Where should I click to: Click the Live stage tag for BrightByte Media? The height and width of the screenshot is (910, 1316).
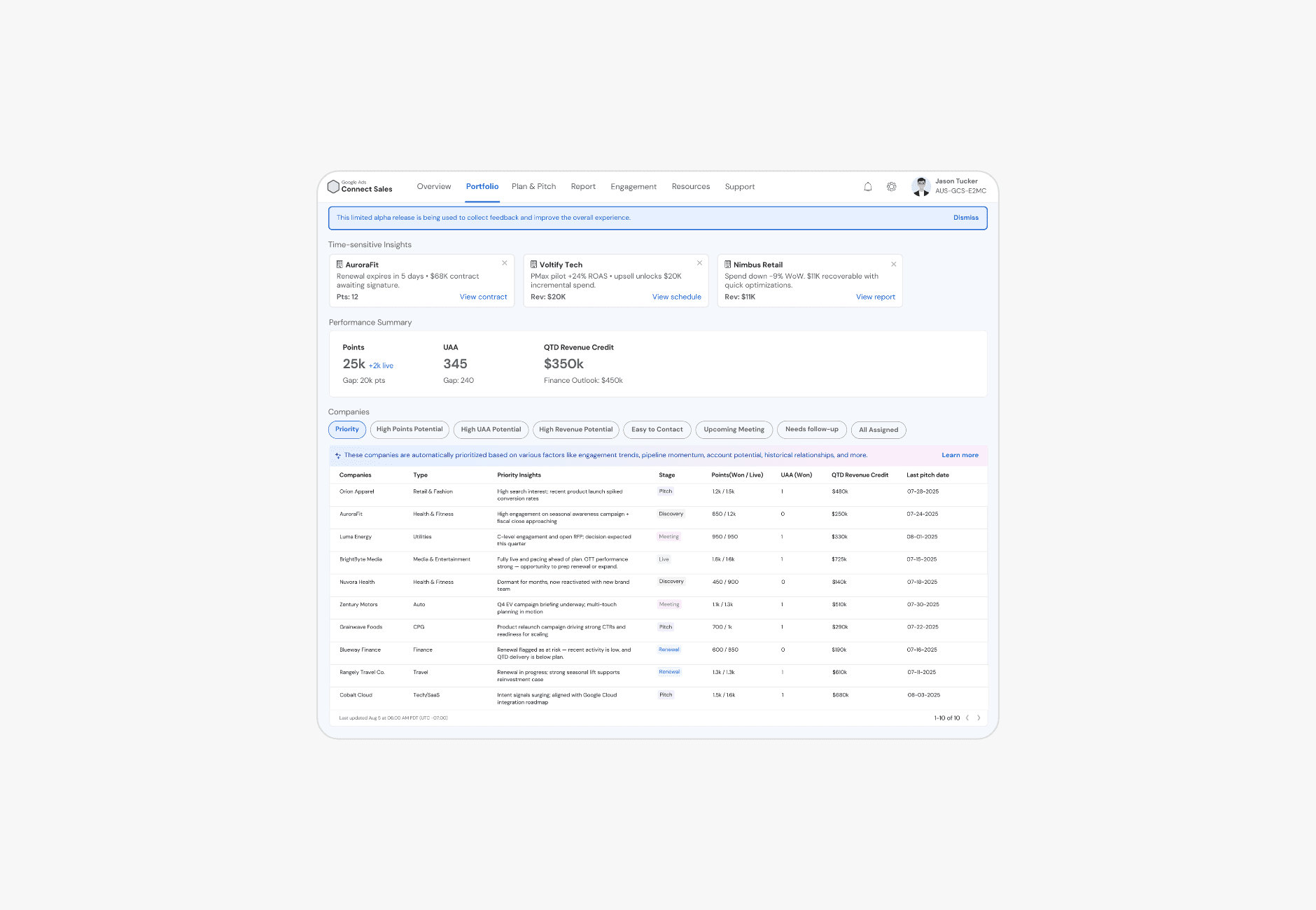664,559
